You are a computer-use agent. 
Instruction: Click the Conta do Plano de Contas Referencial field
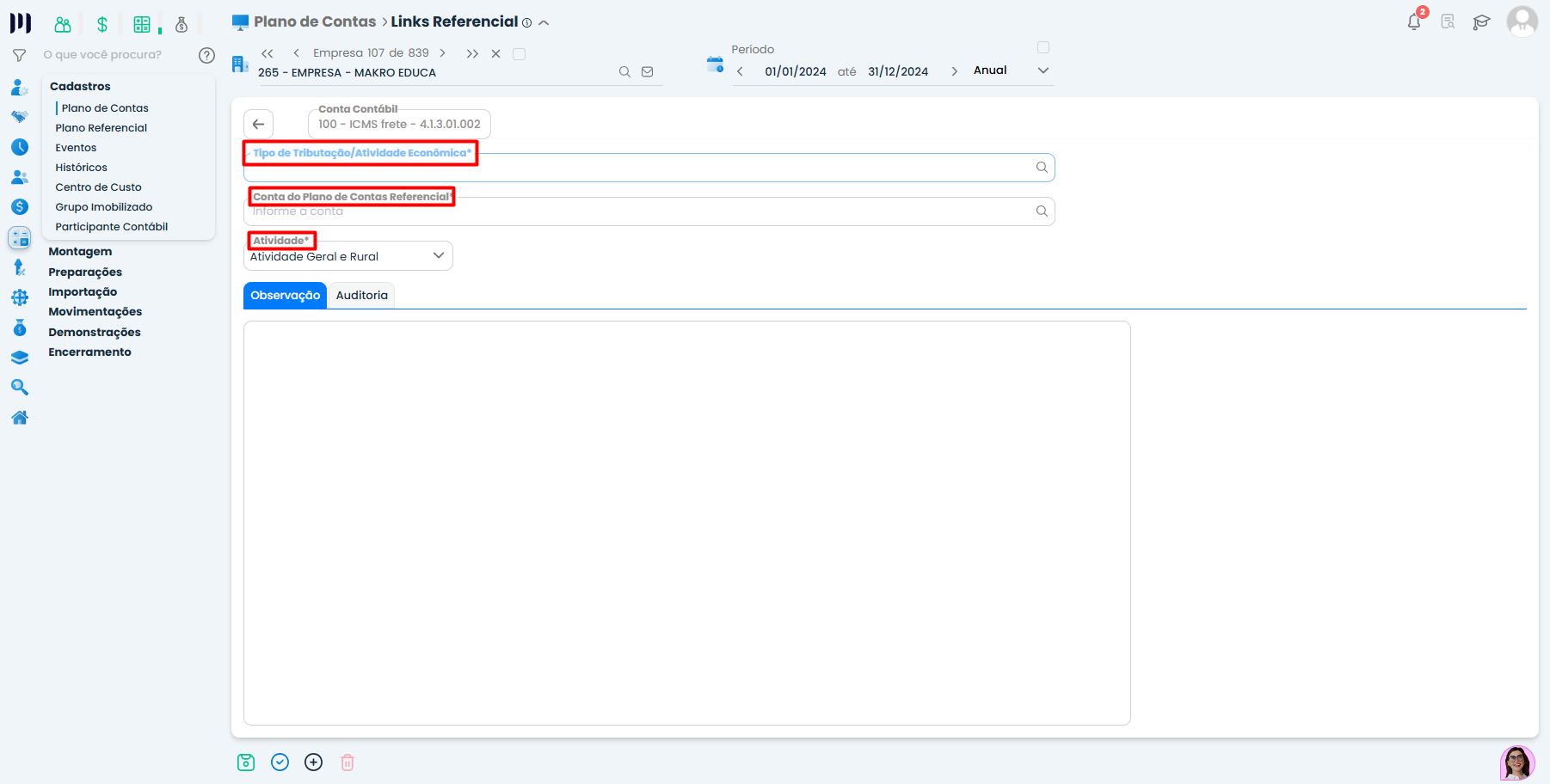[x=637, y=212]
